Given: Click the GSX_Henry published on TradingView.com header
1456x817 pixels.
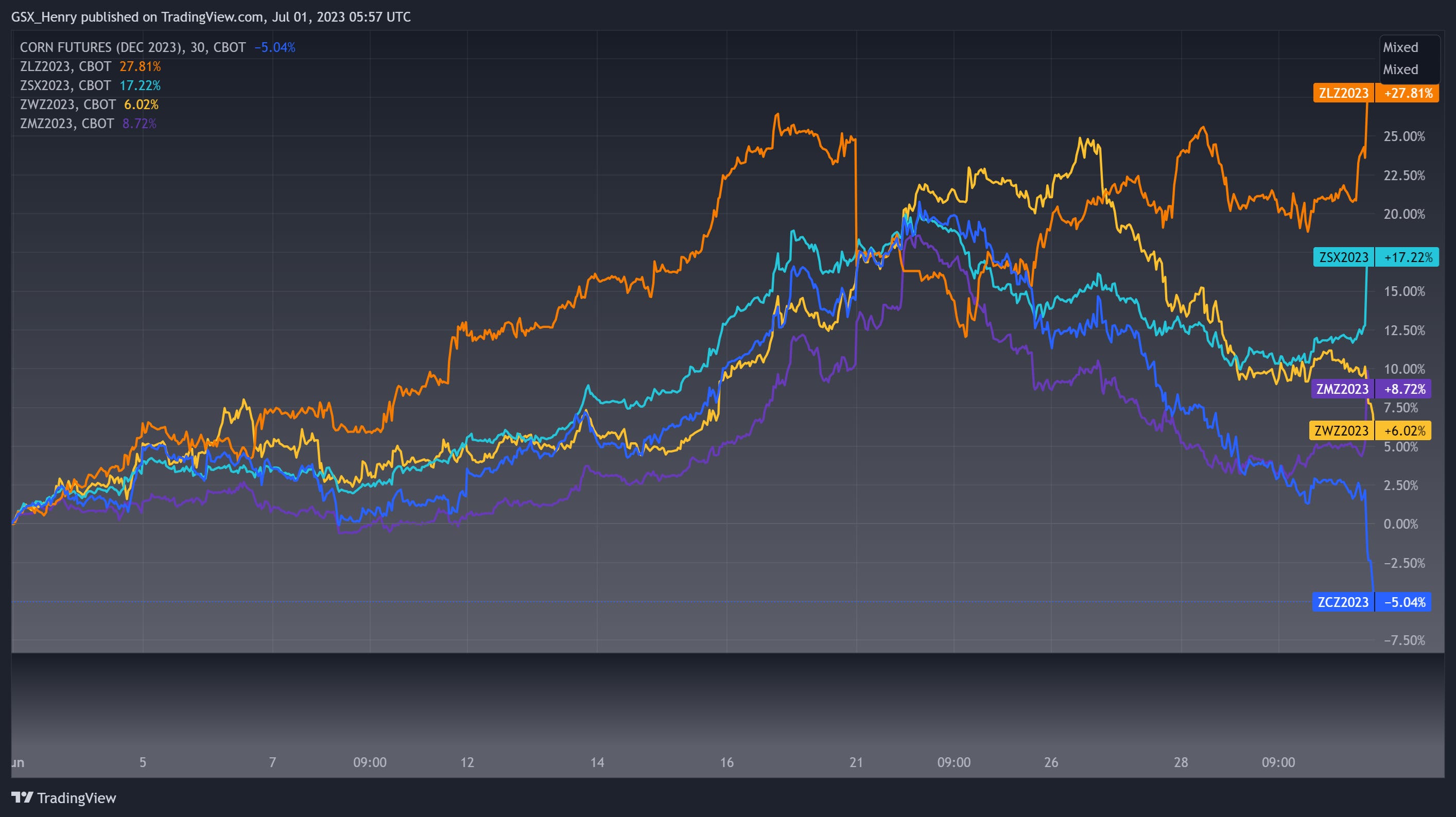Looking at the screenshot, I should coord(211,17).
